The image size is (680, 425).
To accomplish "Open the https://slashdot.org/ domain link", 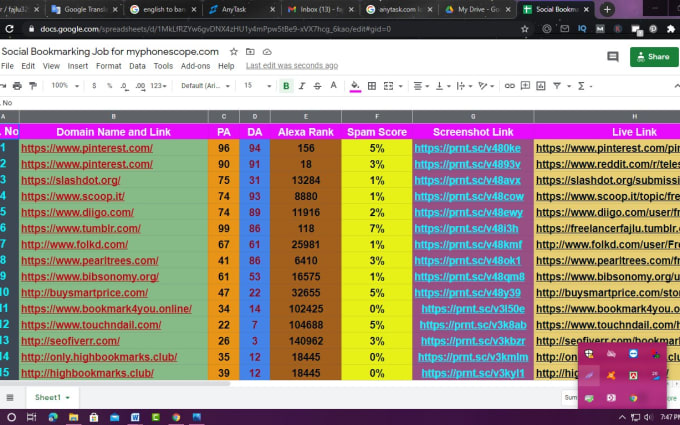I will coord(71,180).
